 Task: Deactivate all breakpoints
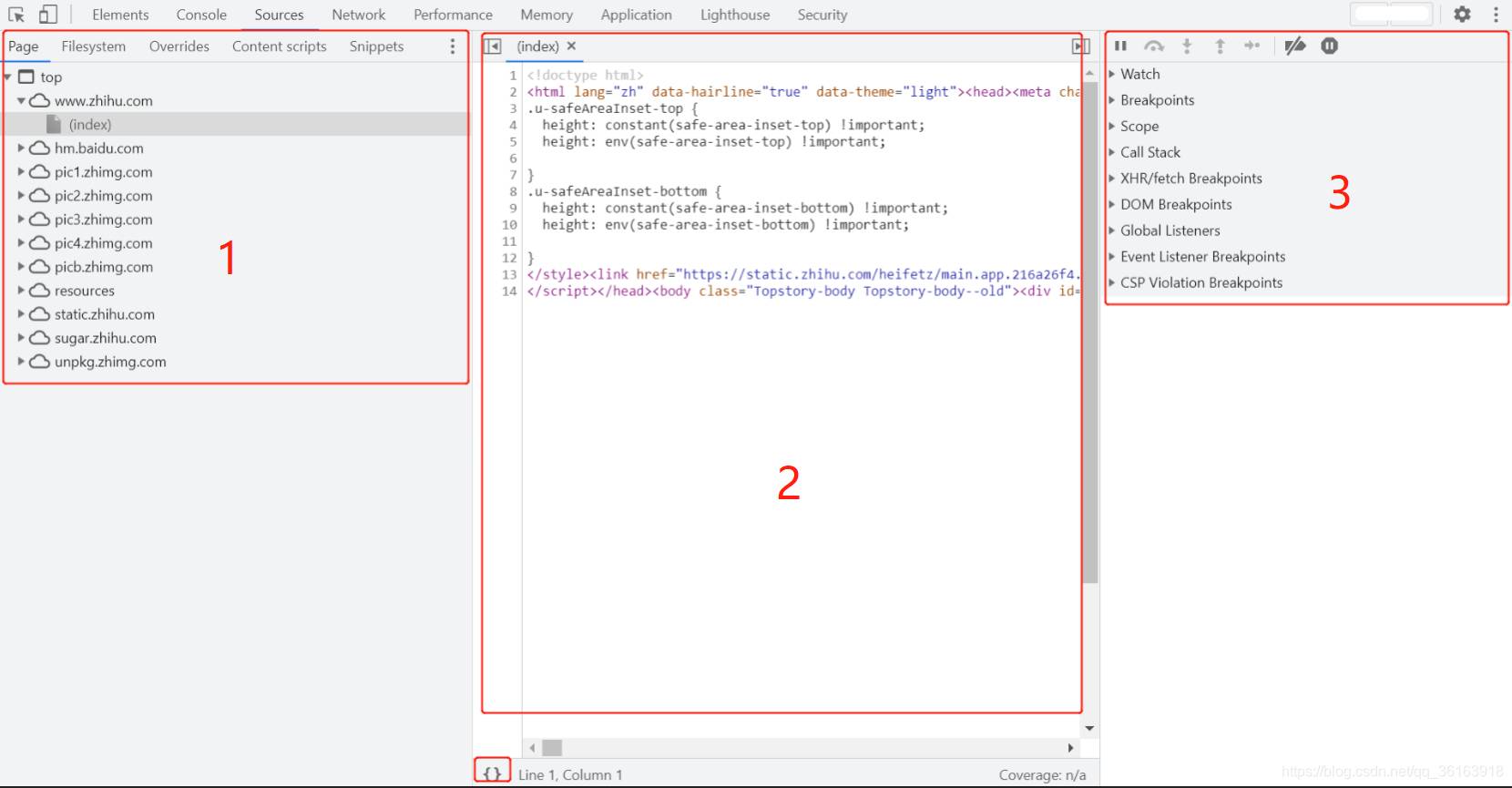click(x=1295, y=46)
